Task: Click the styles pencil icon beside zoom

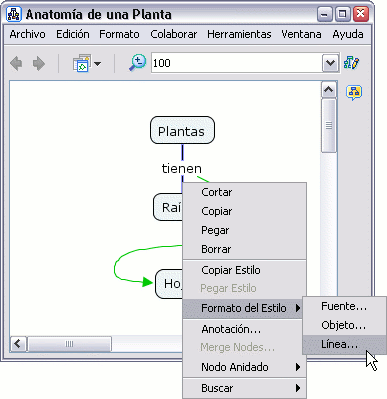Action: tap(352, 62)
